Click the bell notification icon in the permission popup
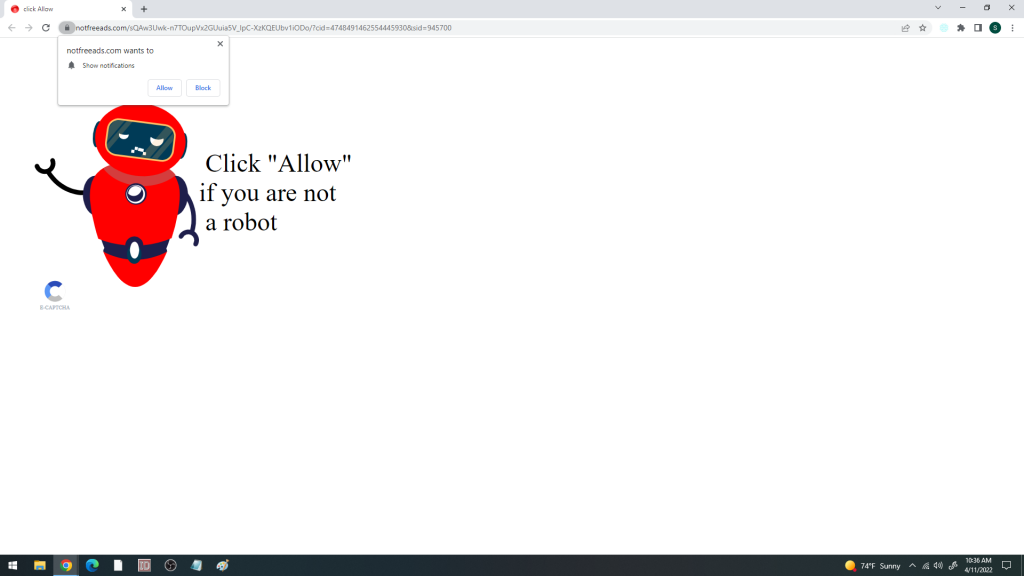The width and height of the screenshot is (1024, 576). [70, 65]
